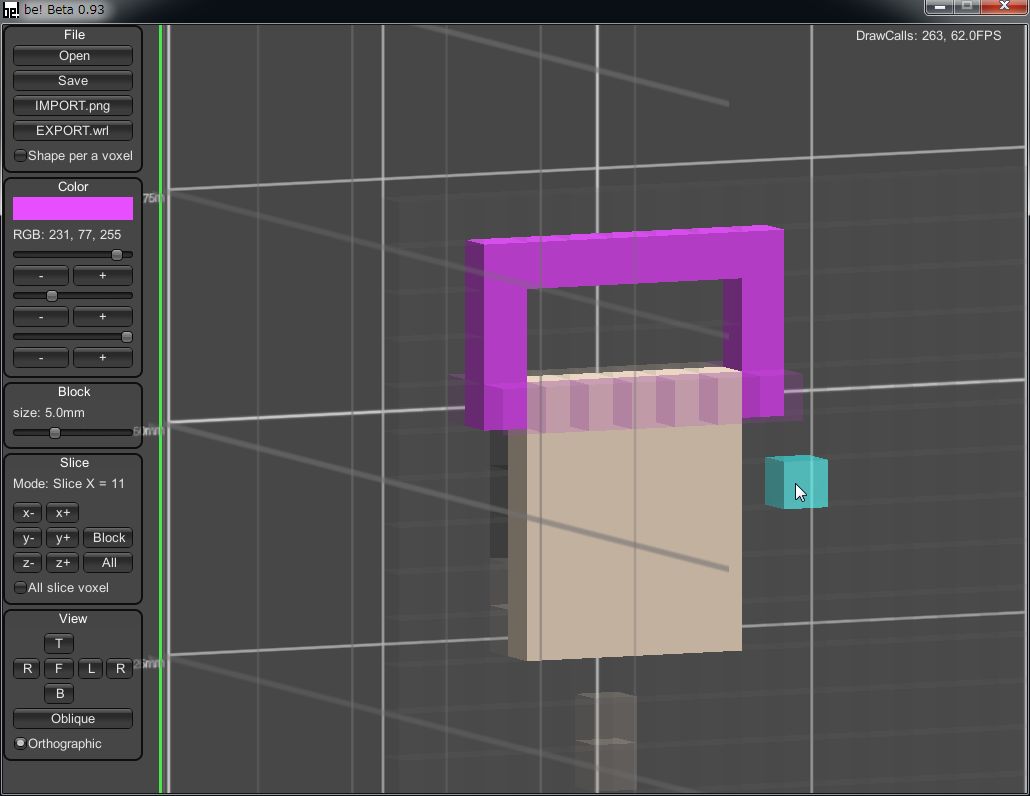Toggle the Orthographic radio button
This screenshot has width=1030, height=796.
21,744
